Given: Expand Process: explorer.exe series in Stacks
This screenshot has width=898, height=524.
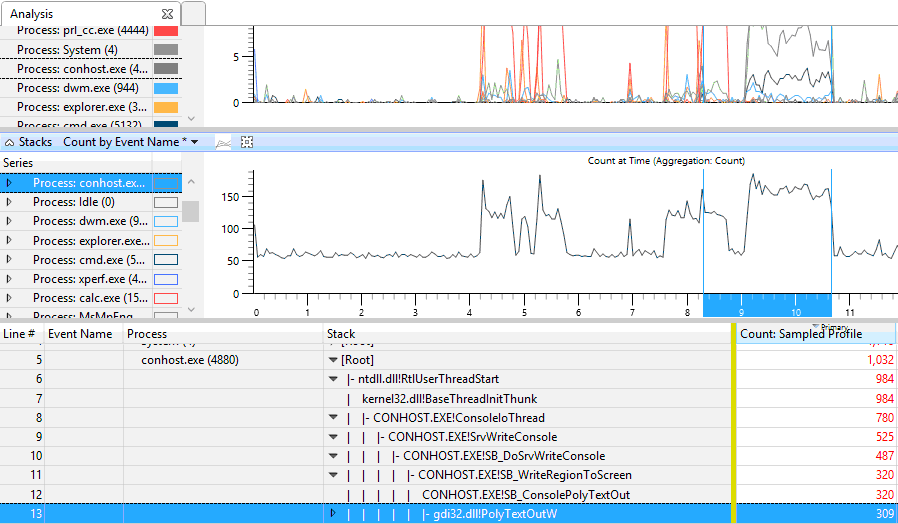Looking at the screenshot, I should (9, 240).
